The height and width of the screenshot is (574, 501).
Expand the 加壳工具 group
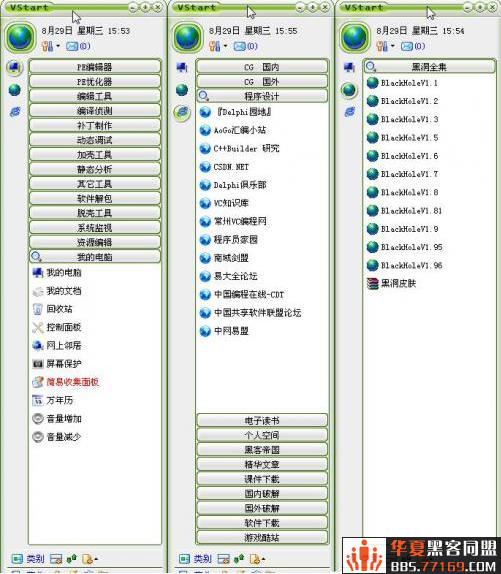point(95,155)
